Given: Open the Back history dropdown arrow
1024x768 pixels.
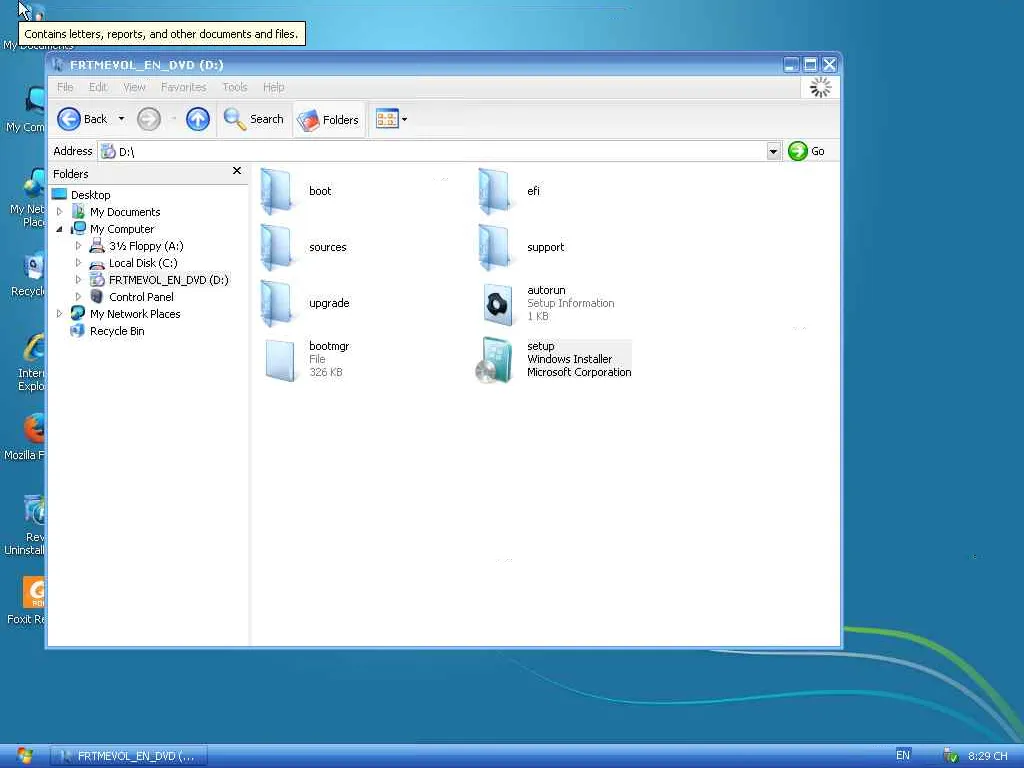Looking at the screenshot, I should click(x=121, y=119).
